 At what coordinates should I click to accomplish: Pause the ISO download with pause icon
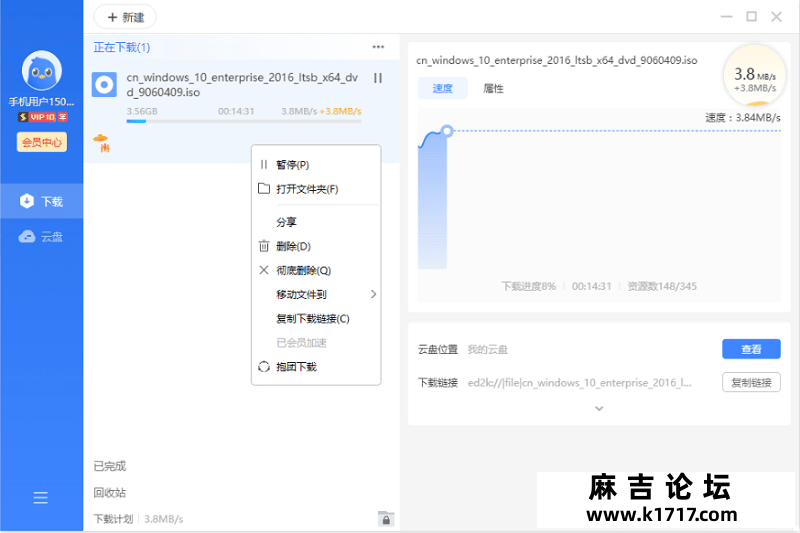[378, 78]
